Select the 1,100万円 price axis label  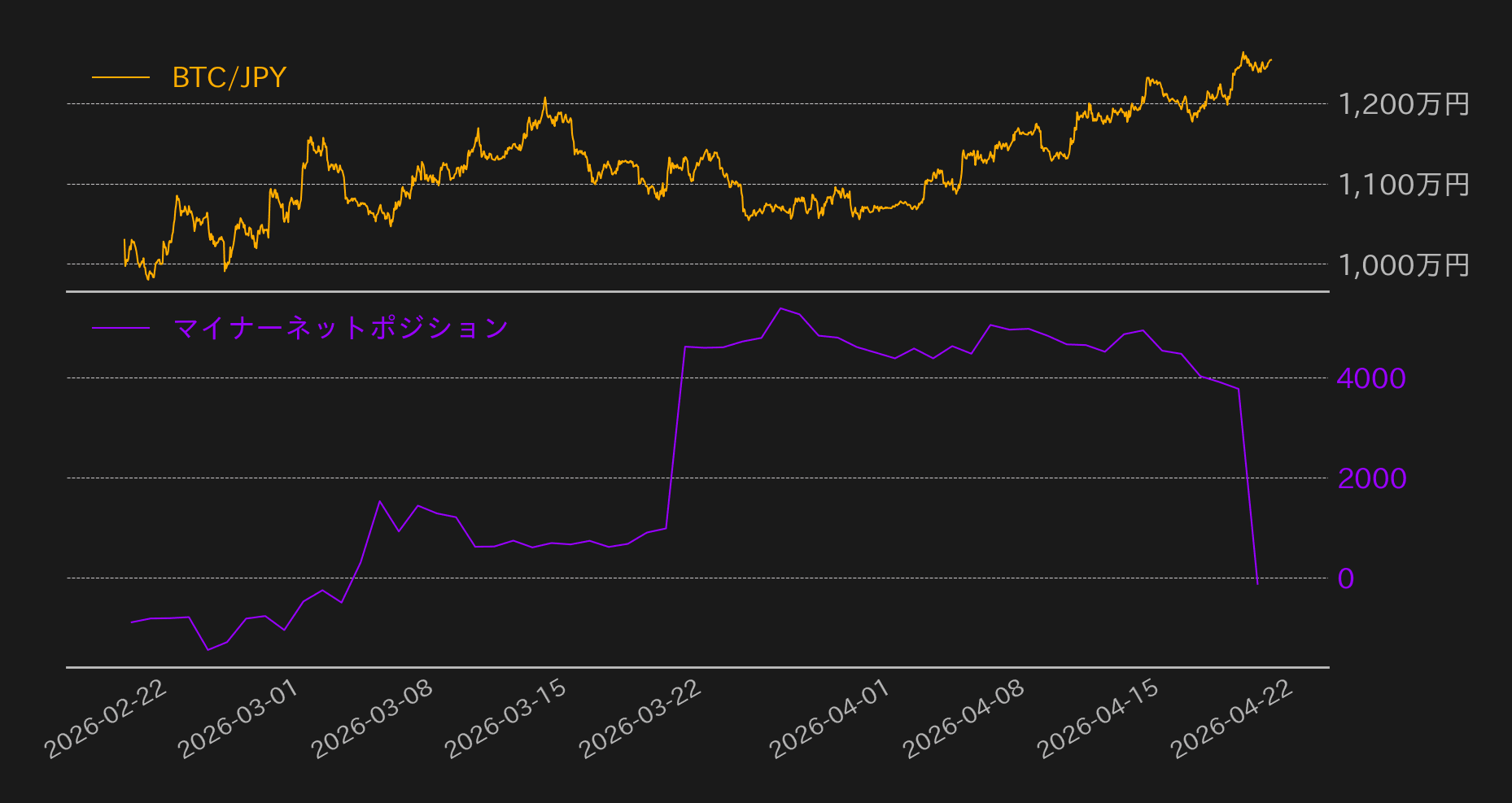[1404, 185]
